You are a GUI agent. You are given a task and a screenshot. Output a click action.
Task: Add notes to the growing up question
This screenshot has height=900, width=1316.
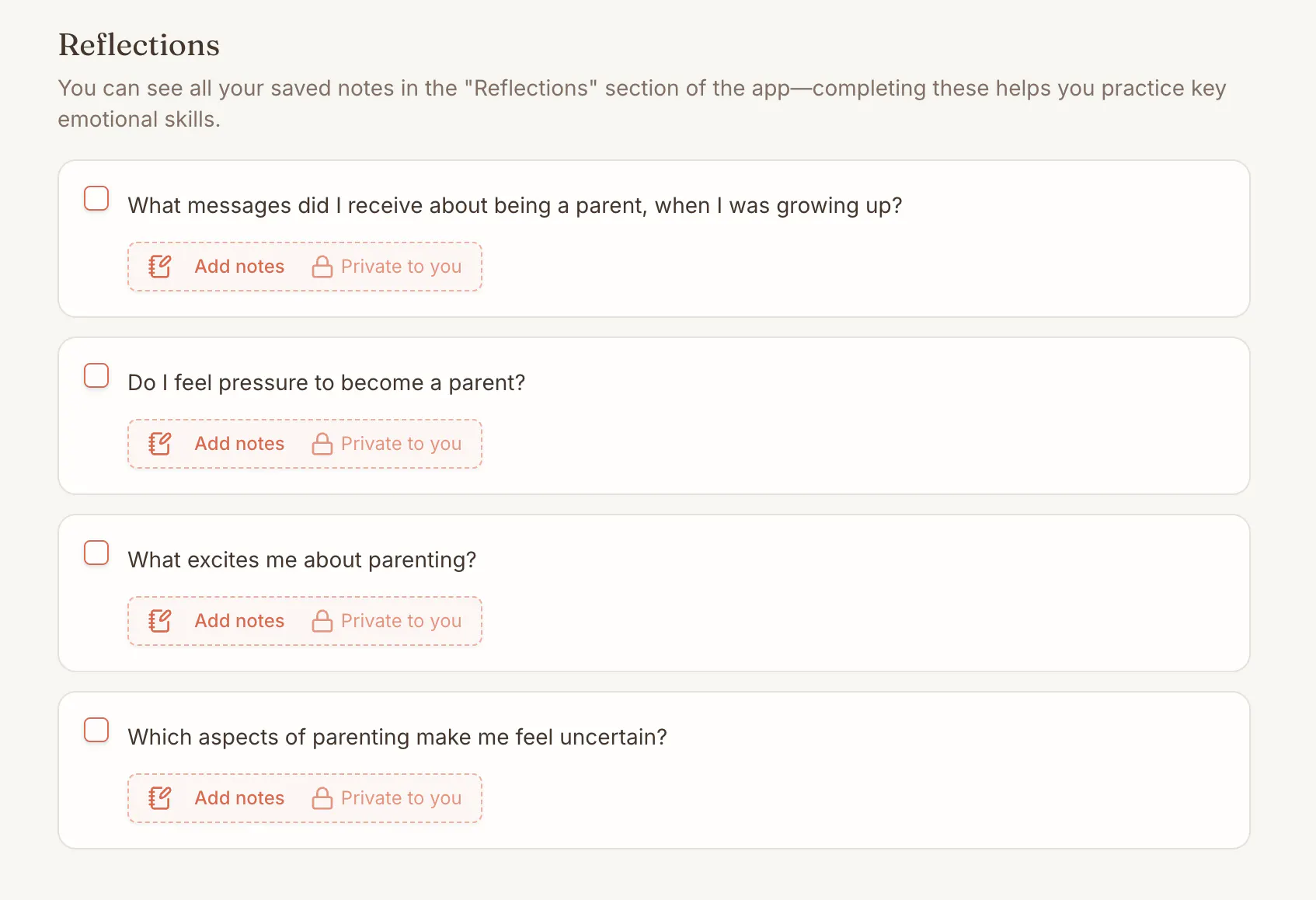point(239,267)
